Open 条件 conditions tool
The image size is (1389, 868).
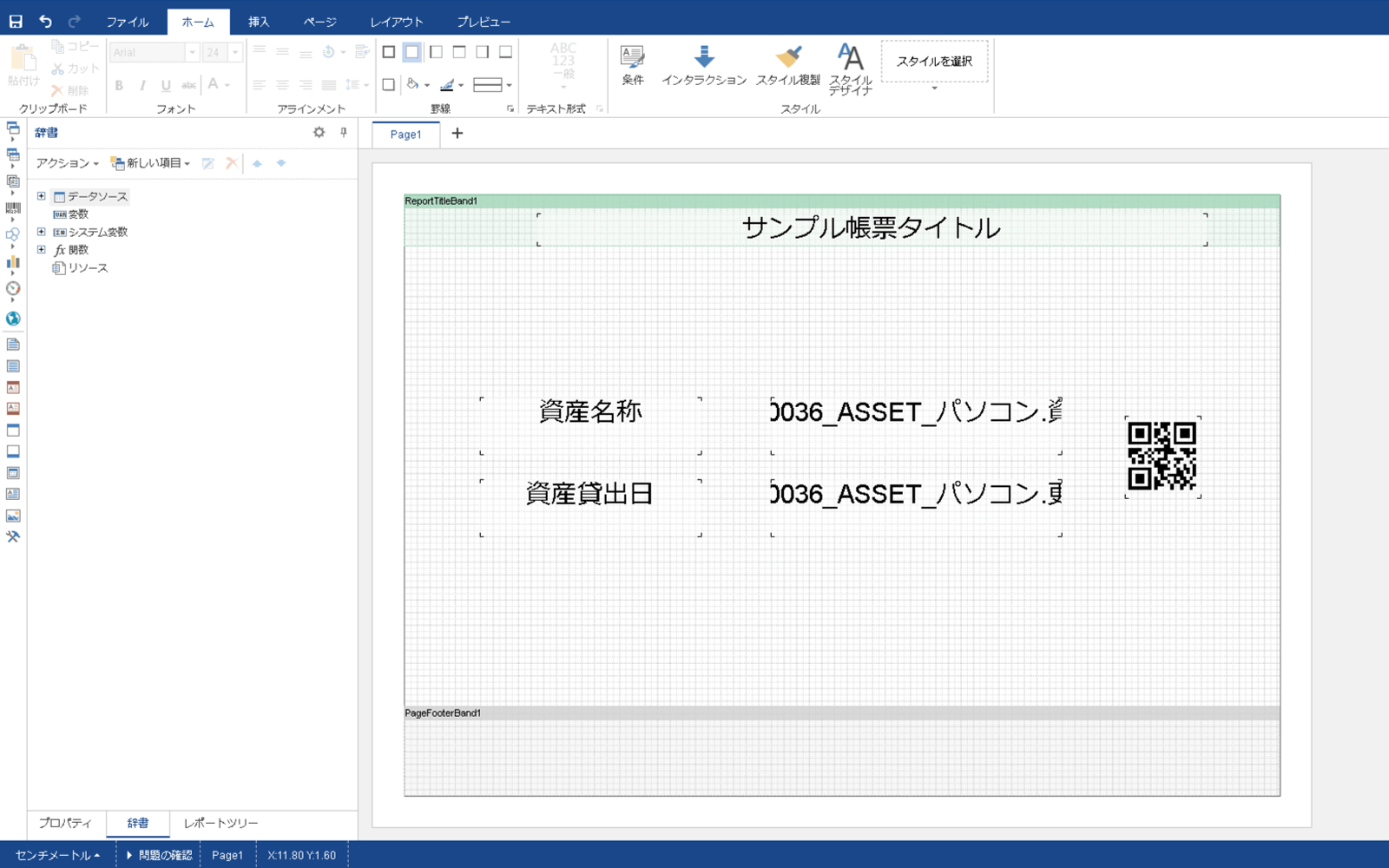(x=633, y=66)
